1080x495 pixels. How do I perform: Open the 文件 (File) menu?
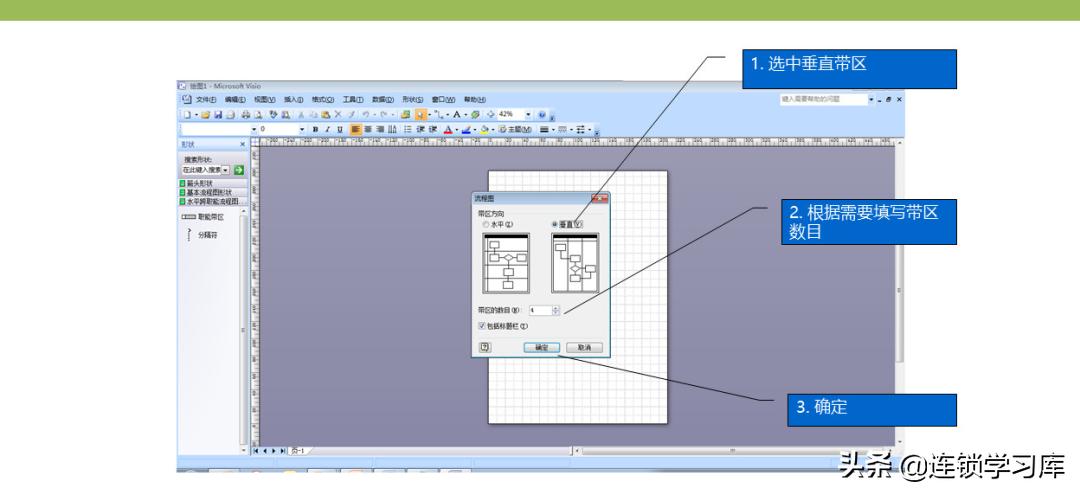206,100
